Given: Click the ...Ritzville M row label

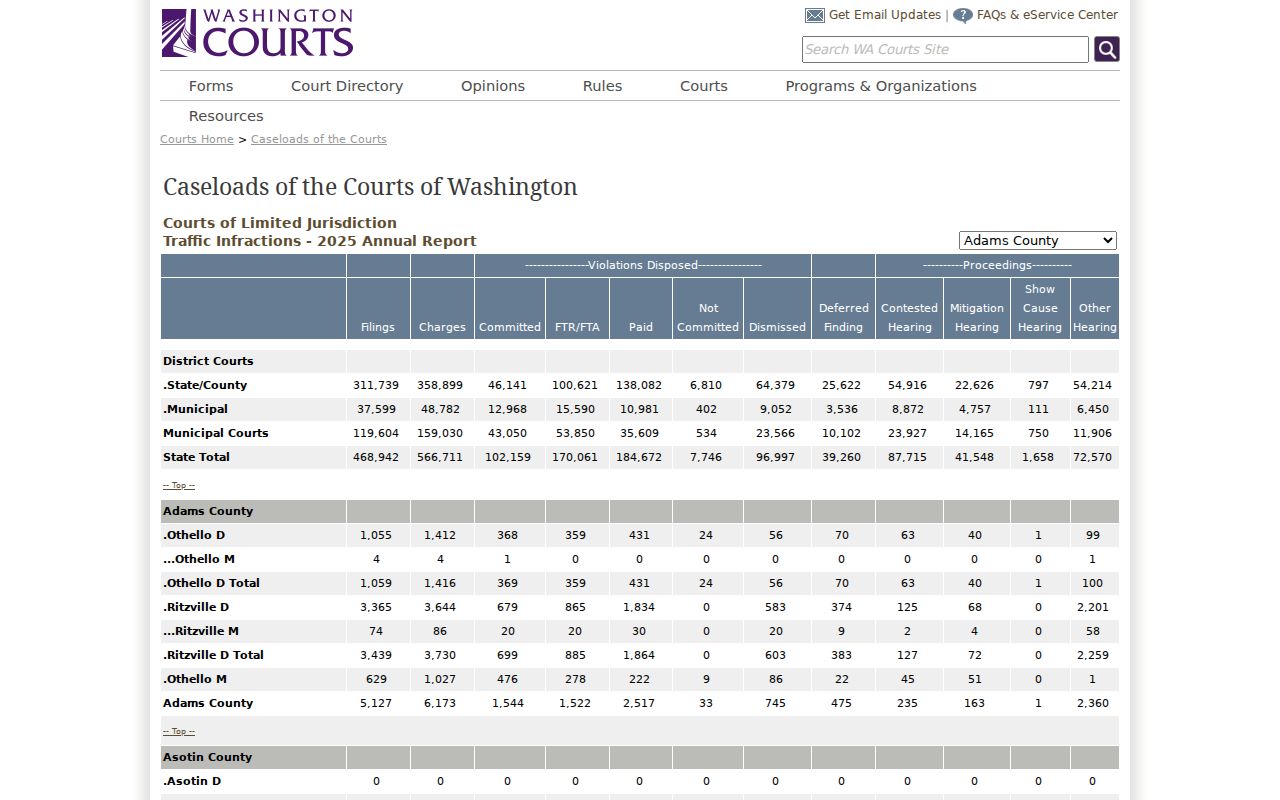Looking at the screenshot, I should click(201, 631).
